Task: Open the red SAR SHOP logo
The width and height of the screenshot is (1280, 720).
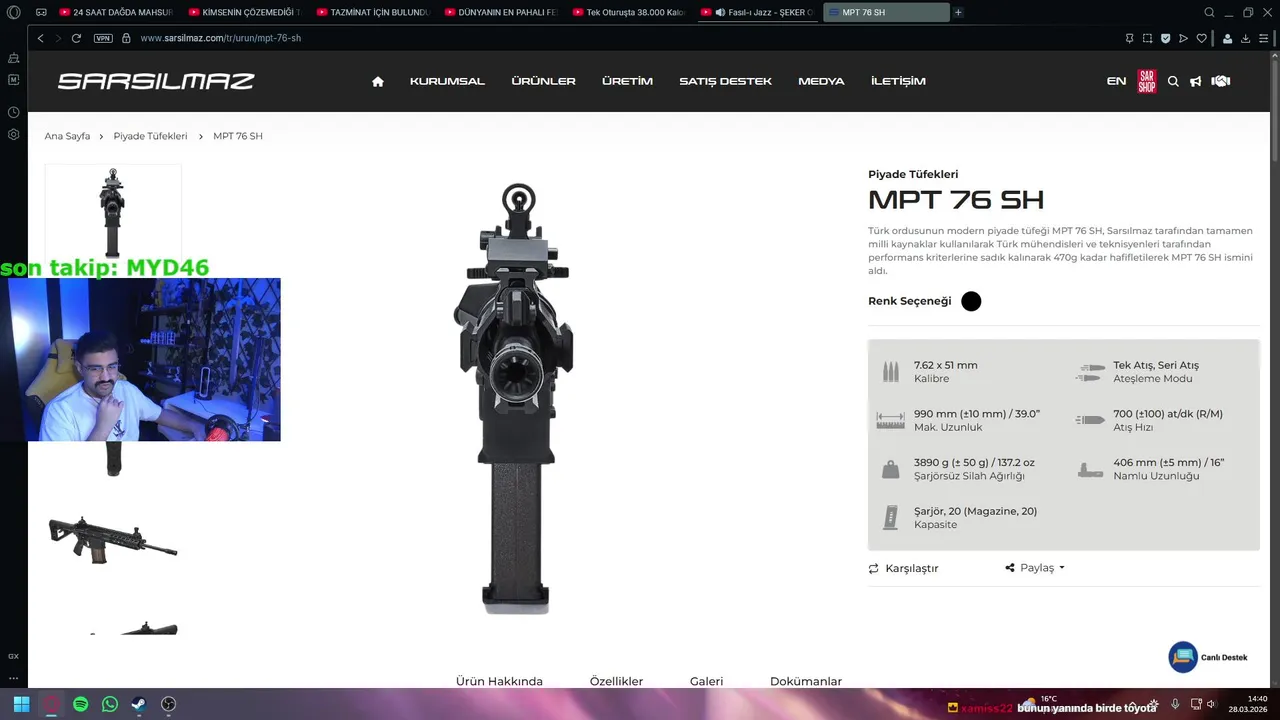Action: pyautogui.click(x=1147, y=81)
